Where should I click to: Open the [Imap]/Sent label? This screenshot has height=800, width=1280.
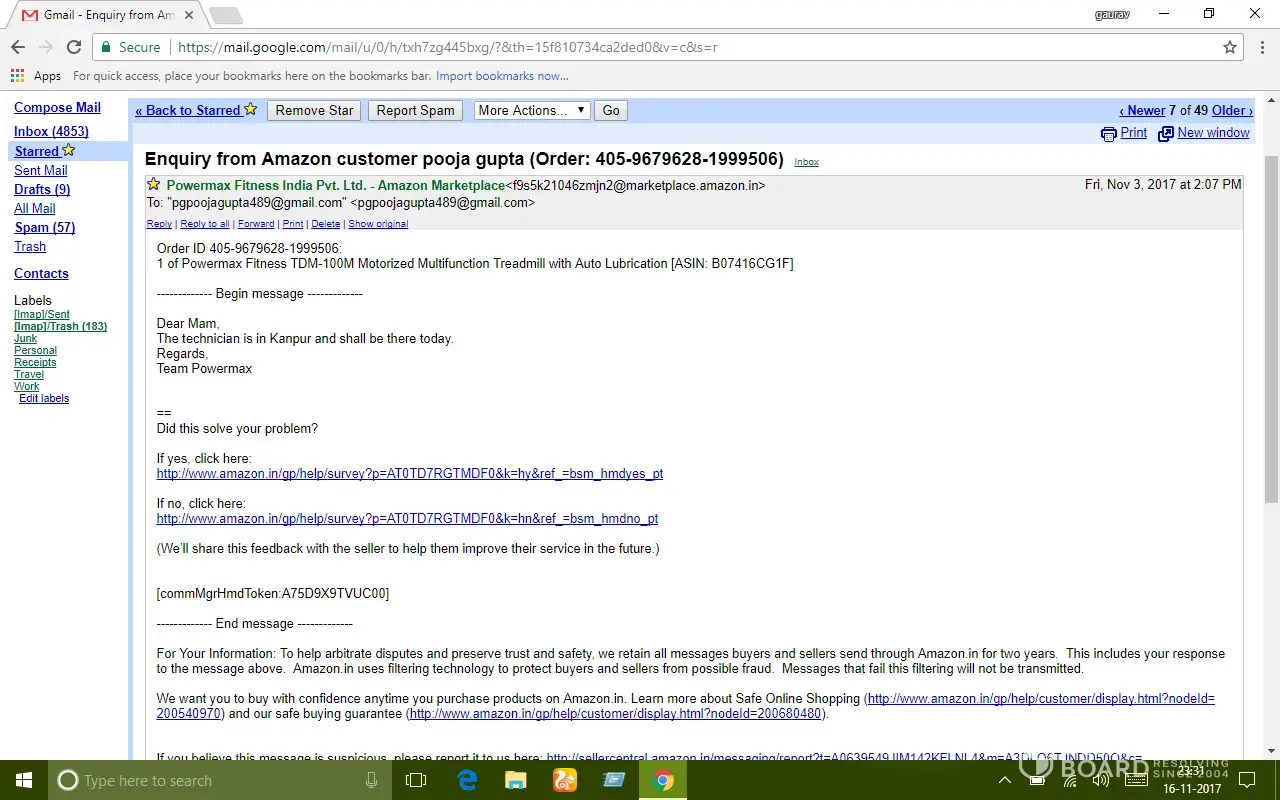pyautogui.click(x=42, y=314)
